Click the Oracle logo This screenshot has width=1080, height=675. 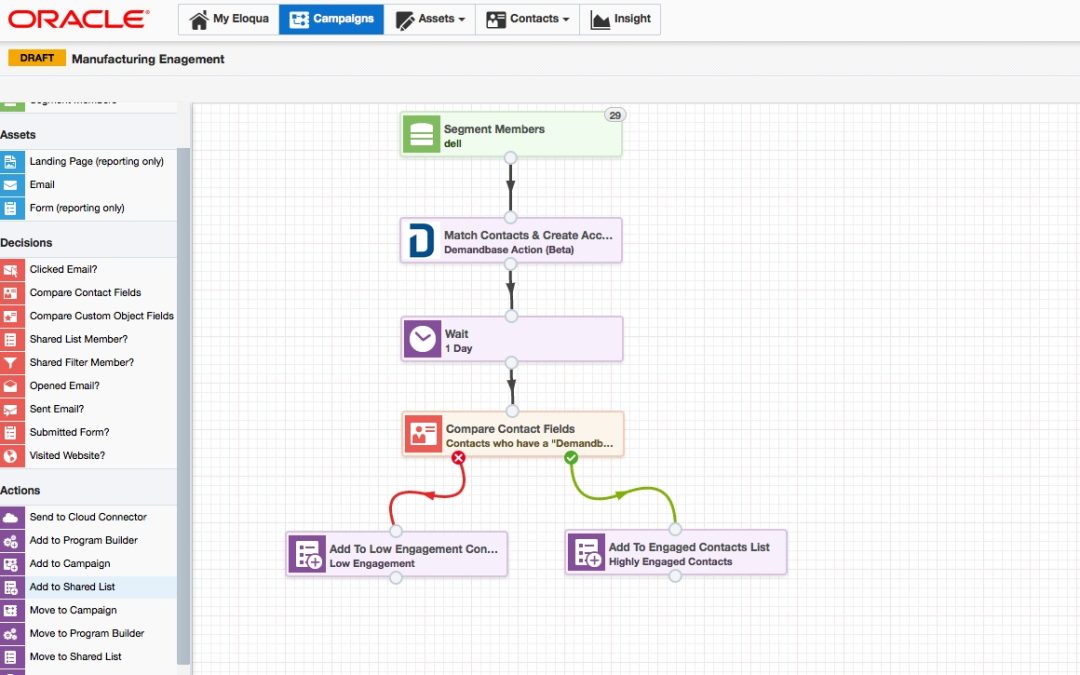point(79,19)
